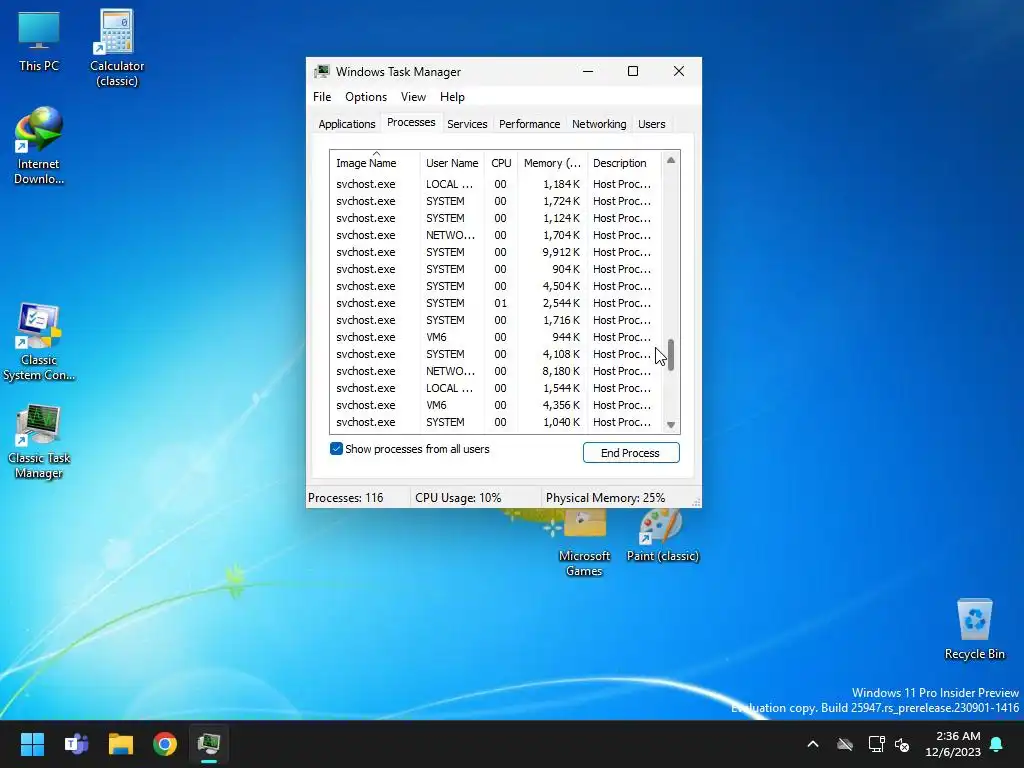This screenshot has width=1024, height=768.
Task: Open Paint (classic) desktop shortcut
Action: [x=662, y=536]
